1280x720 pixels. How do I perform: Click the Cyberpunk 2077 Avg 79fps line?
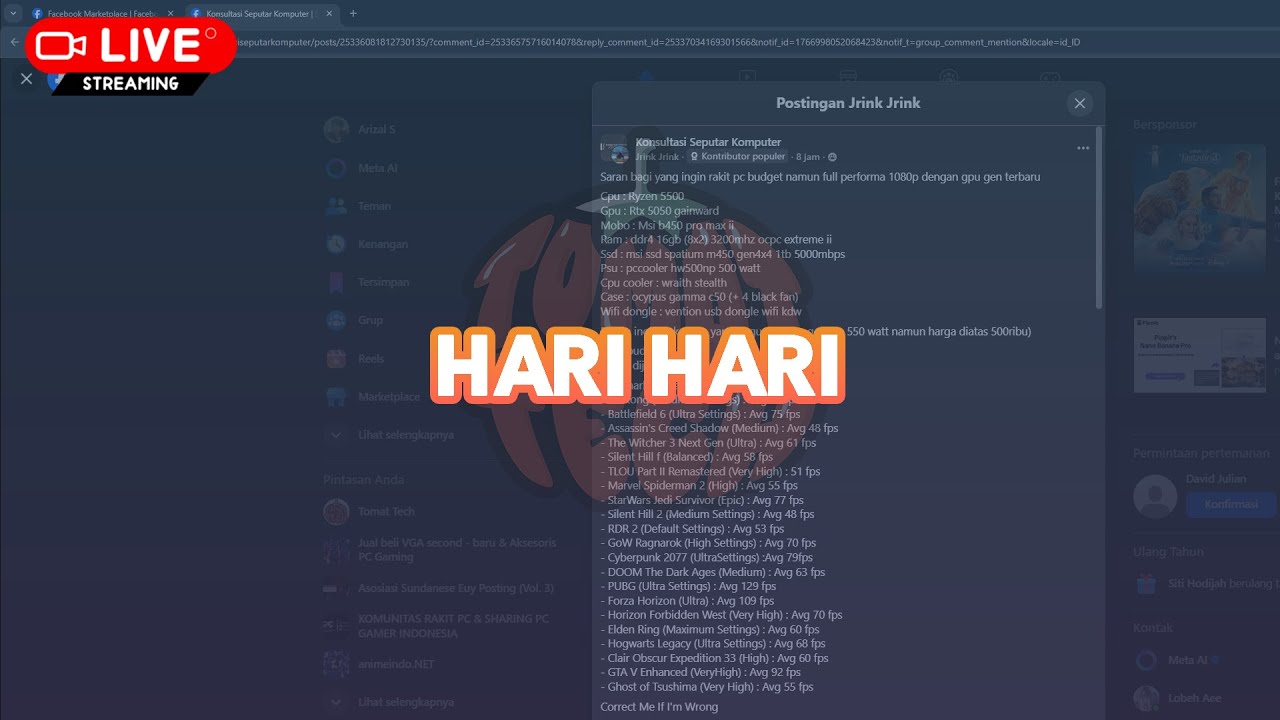(x=707, y=557)
